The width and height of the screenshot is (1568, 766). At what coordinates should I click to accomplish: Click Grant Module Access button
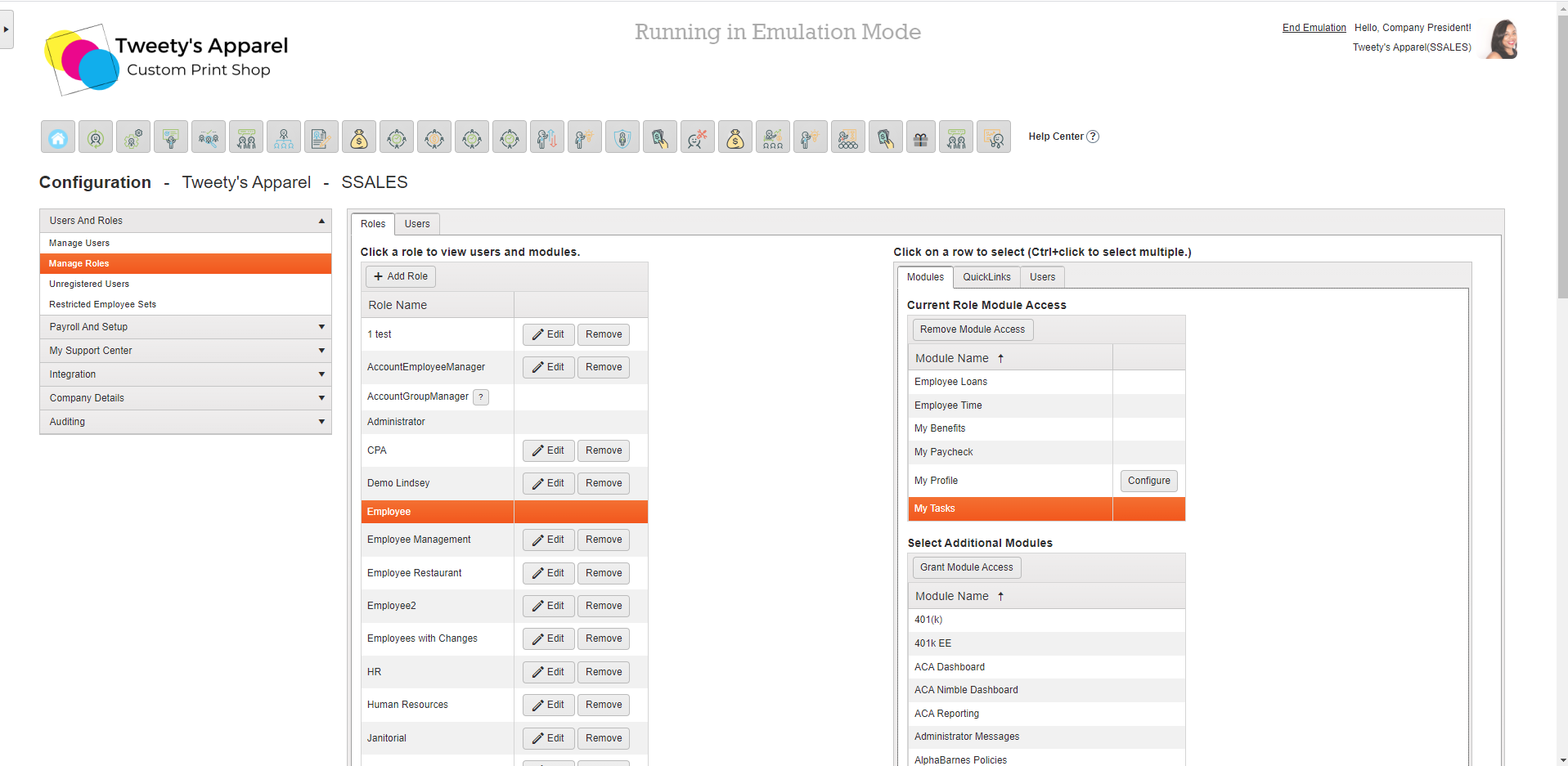pos(967,567)
